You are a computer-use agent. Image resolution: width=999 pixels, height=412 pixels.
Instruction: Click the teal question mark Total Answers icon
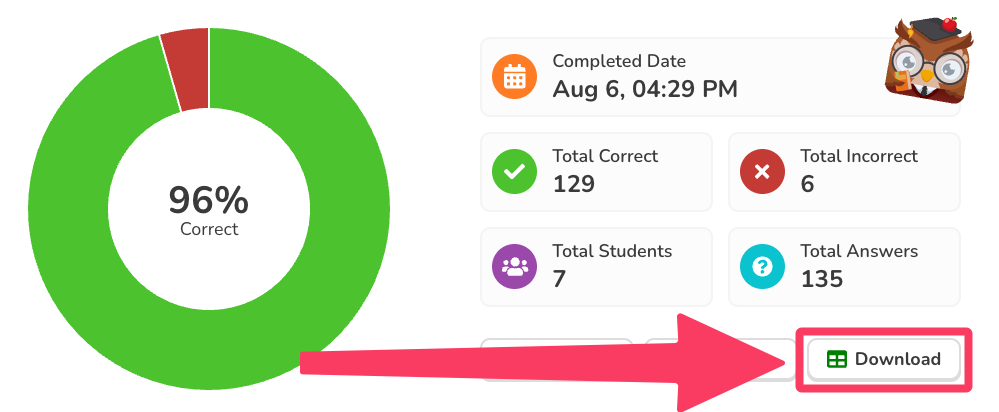click(x=762, y=267)
